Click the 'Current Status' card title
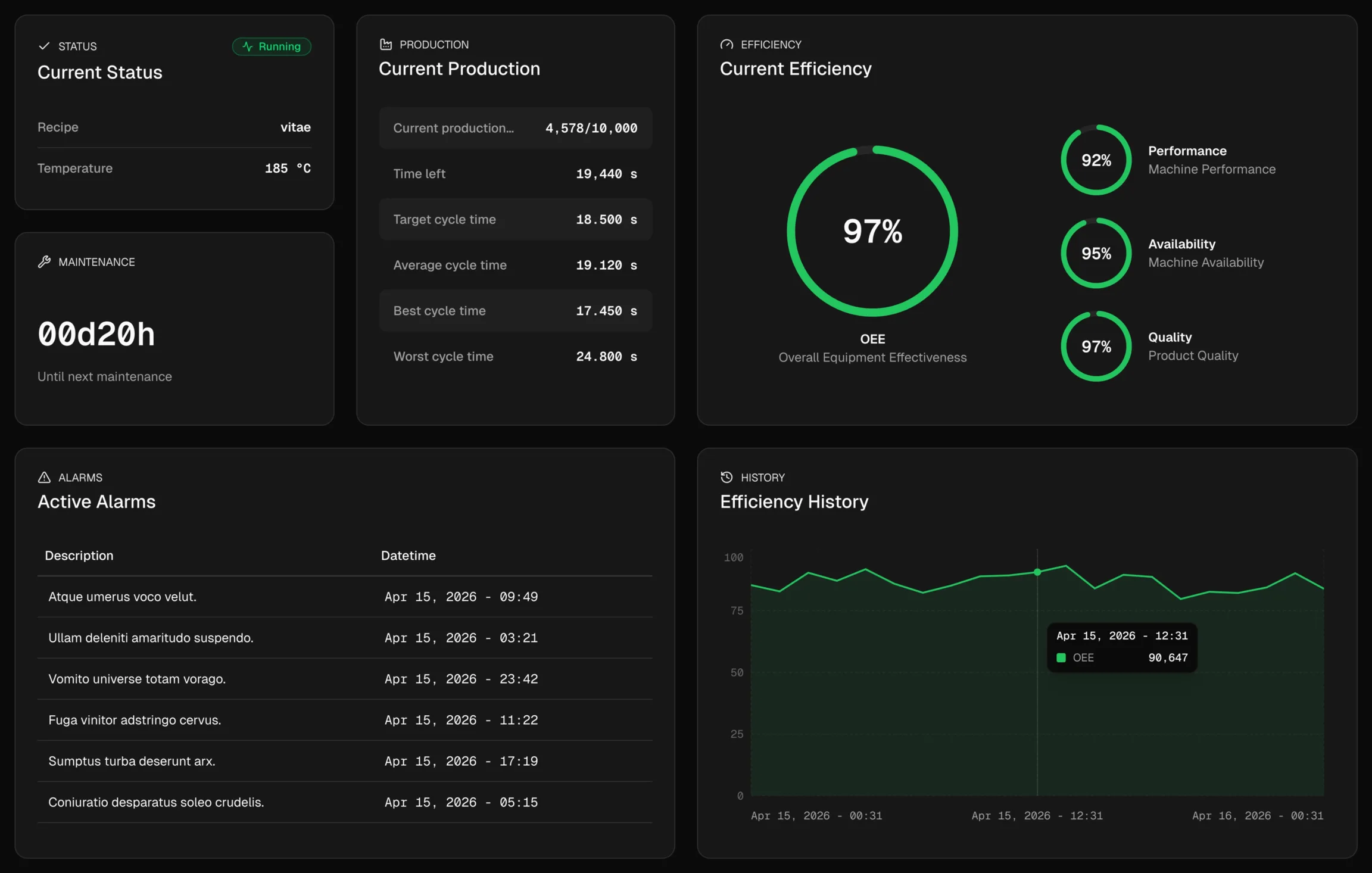Screen dimensions: 1372x873 pyautogui.click(x=100, y=72)
